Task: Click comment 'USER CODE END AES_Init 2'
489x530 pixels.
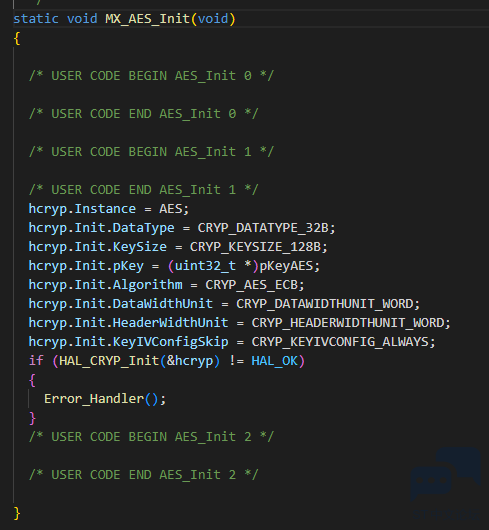Action: (x=144, y=475)
